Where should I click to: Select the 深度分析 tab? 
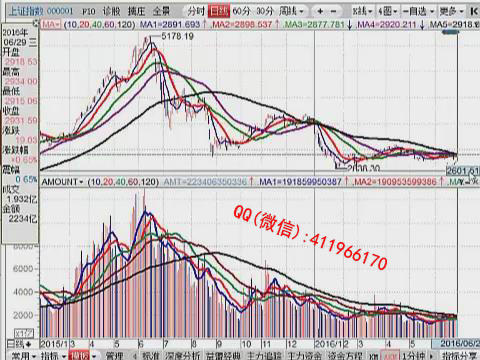coord(183,355)
